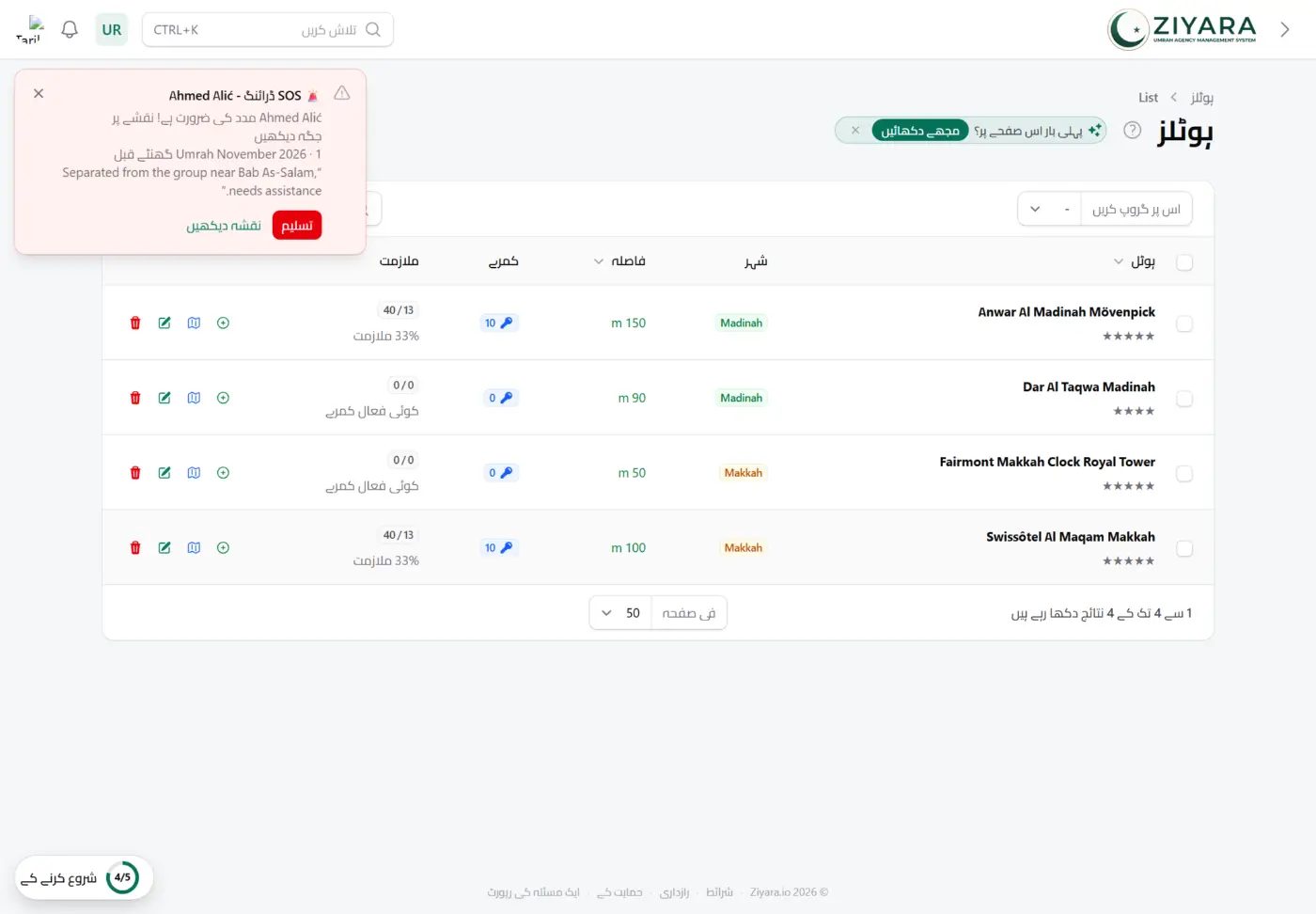Open the رازداری privacy footer link
The width and height of the screenshot is (1316, 914).
(x=674, y=892)
